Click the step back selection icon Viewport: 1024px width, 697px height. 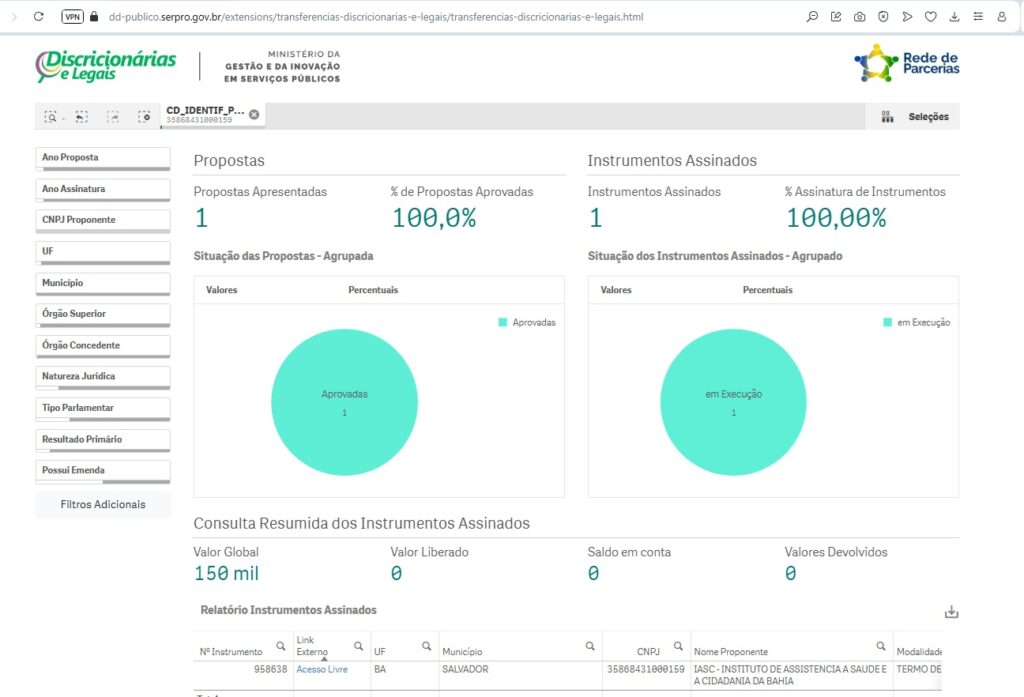tap(81, 117)
